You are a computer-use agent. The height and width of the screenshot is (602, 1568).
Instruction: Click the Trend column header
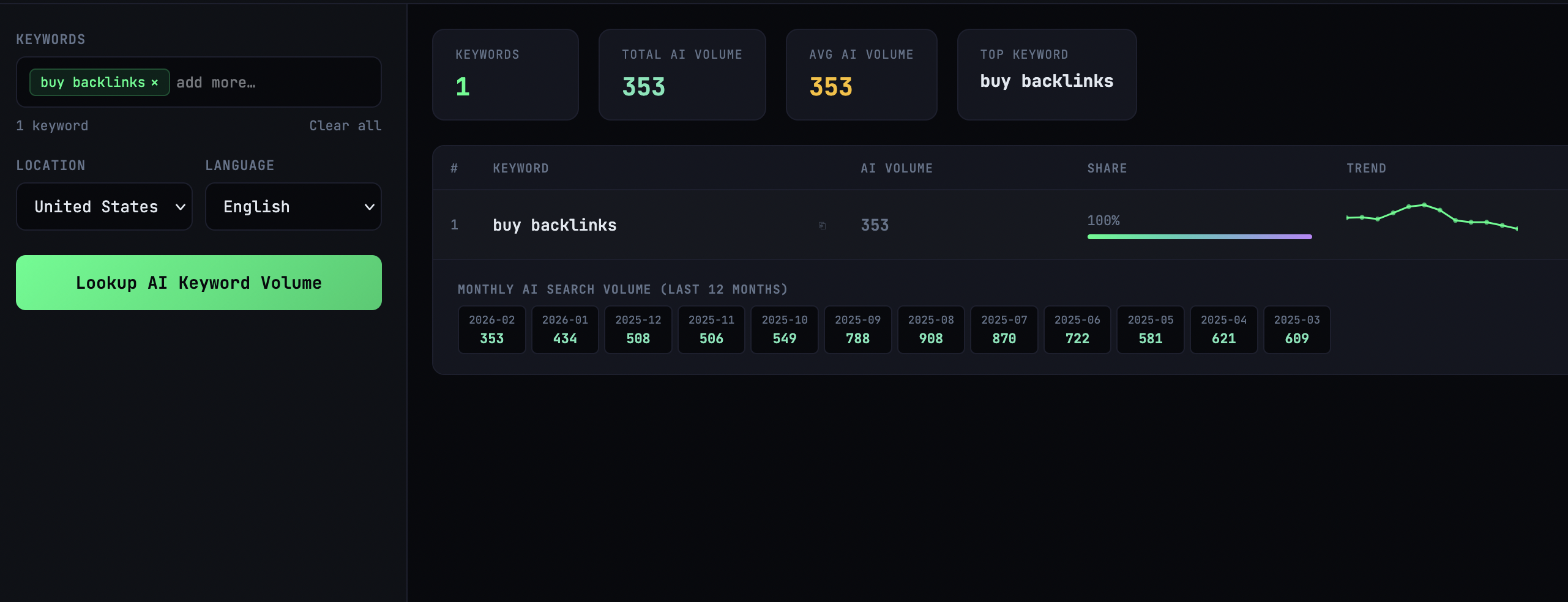click(x=1365, y=168)
